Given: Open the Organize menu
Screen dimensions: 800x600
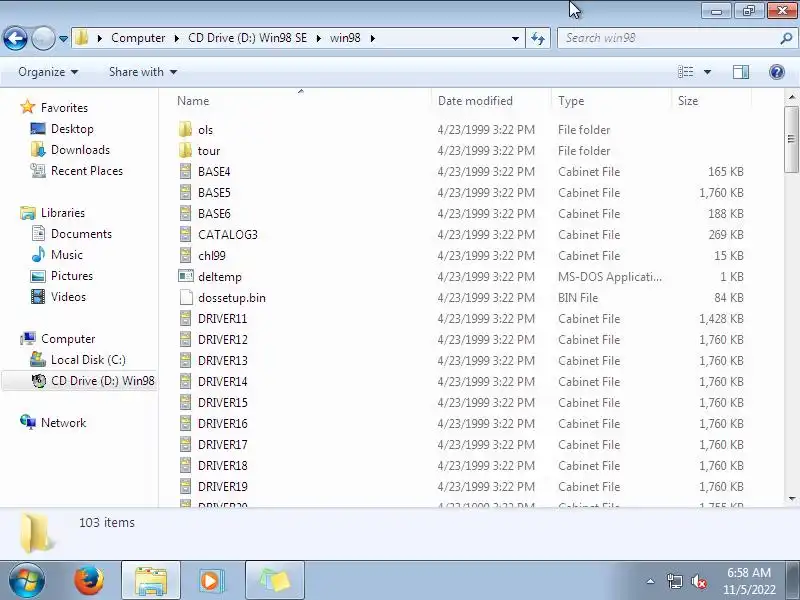Looking at the screenshot, I should [48, 72].
